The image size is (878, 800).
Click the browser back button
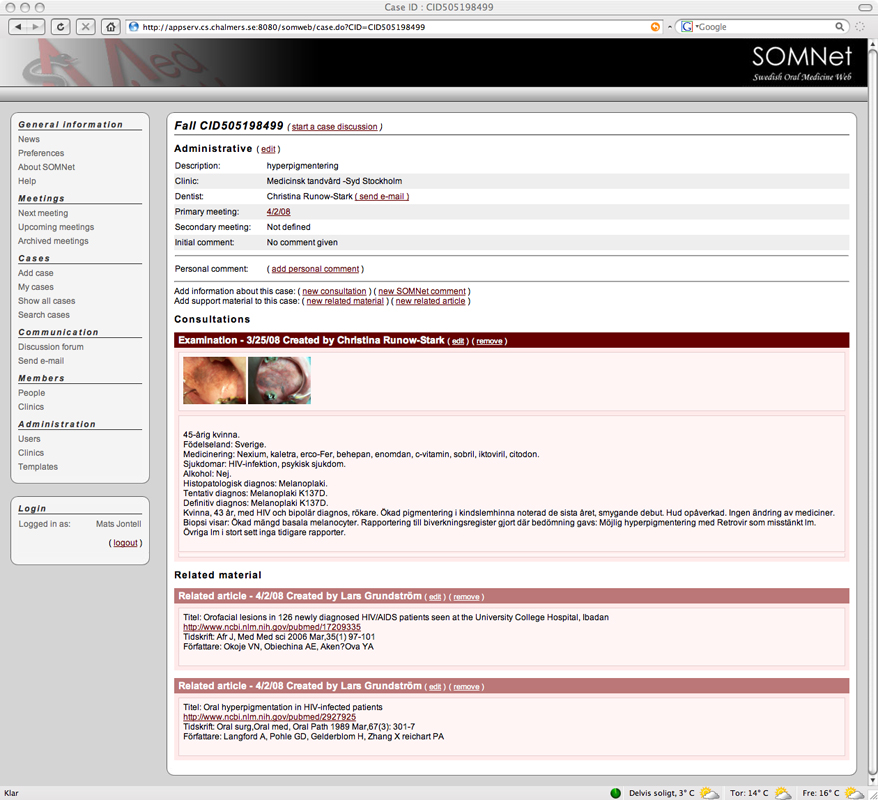point(20,27)
